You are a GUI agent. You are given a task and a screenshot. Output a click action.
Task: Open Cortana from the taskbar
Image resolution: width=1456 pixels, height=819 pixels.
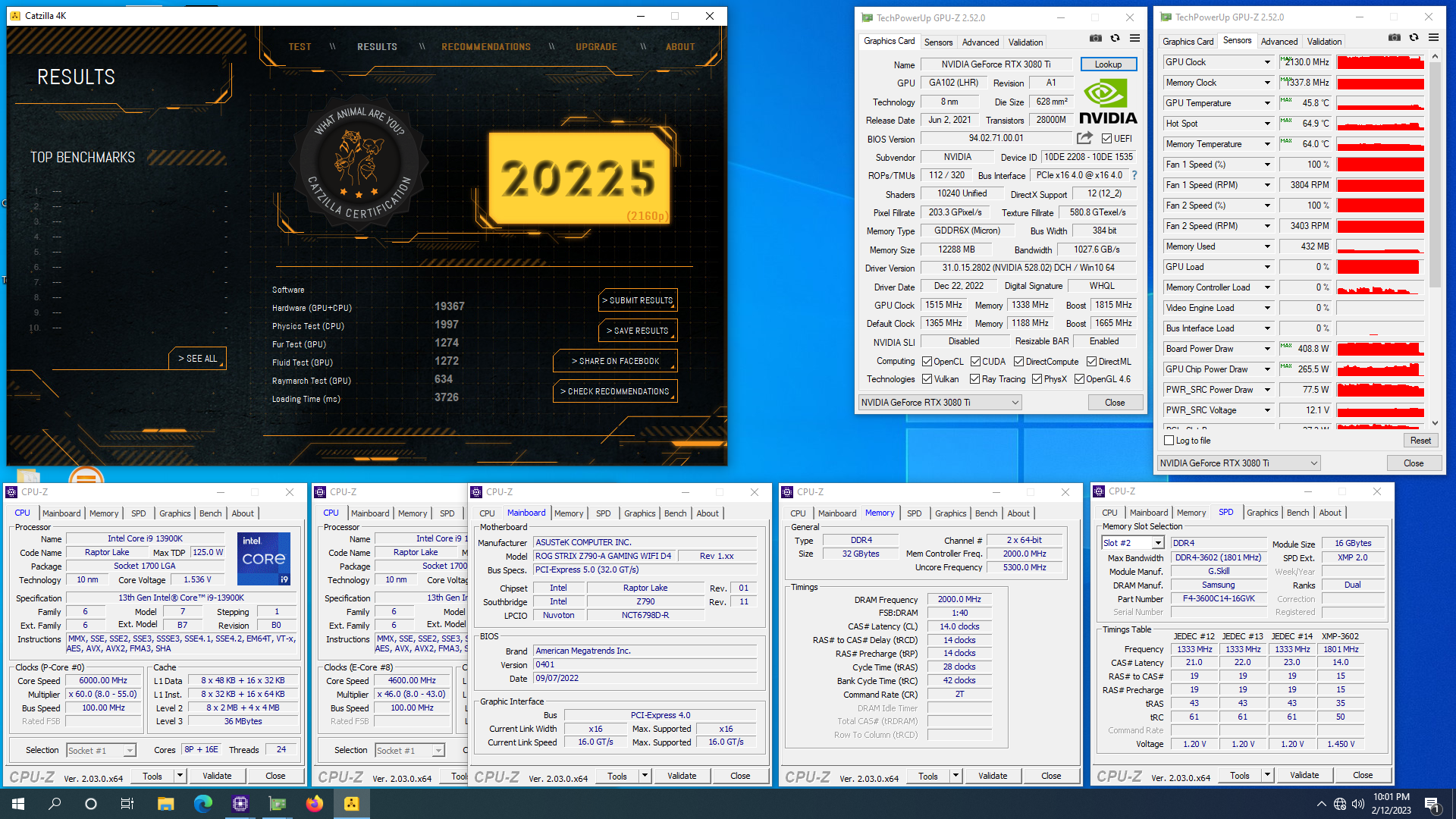(91, 804)
